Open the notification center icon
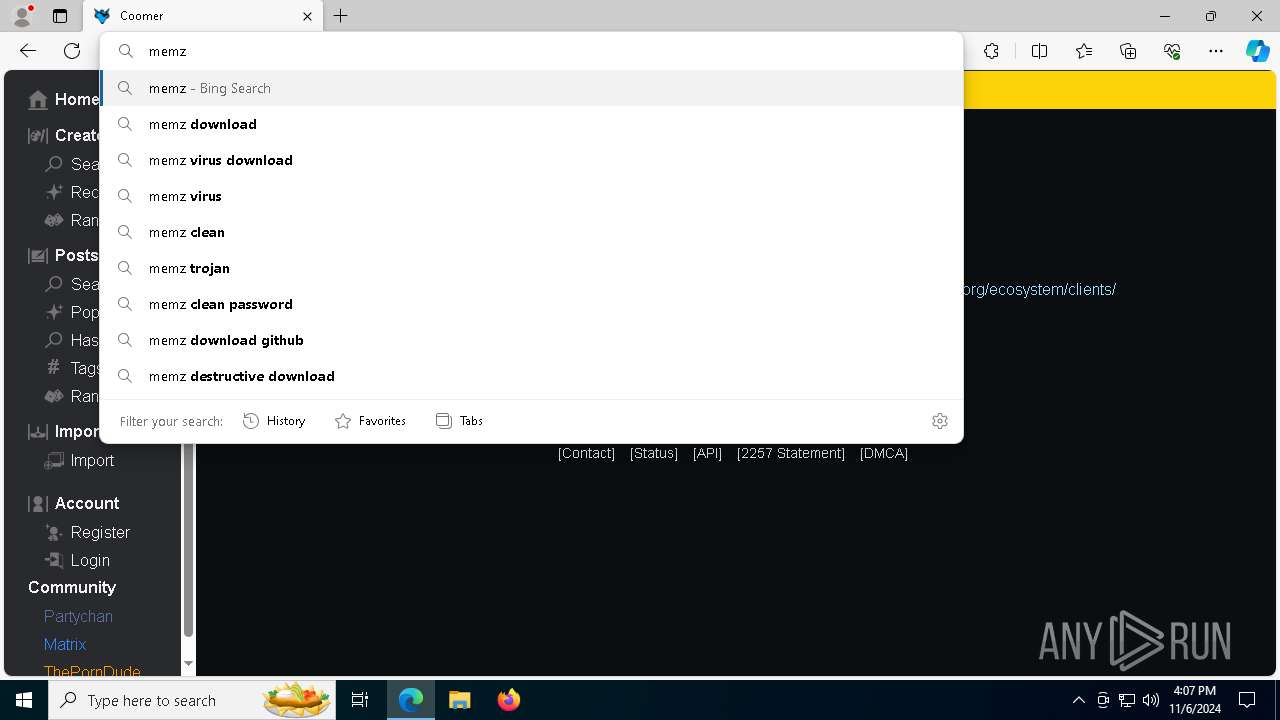The height and width of the screenshot is (720, 1280). [x=1247, y=700]
